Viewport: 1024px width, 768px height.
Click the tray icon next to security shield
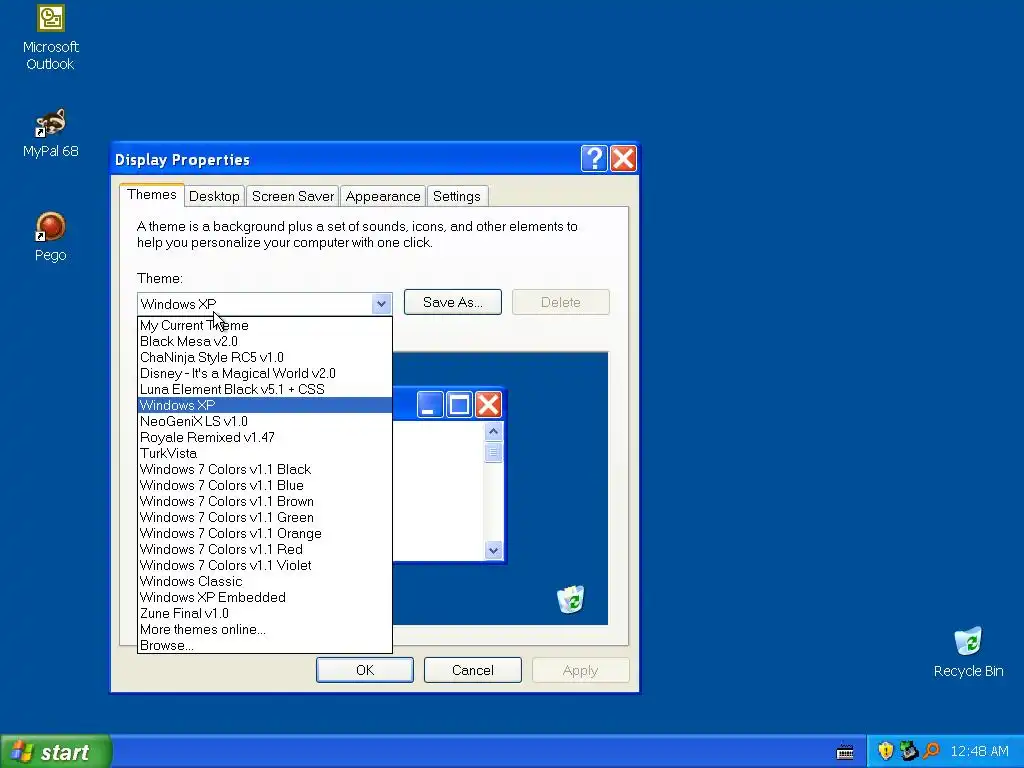point(908,751)
